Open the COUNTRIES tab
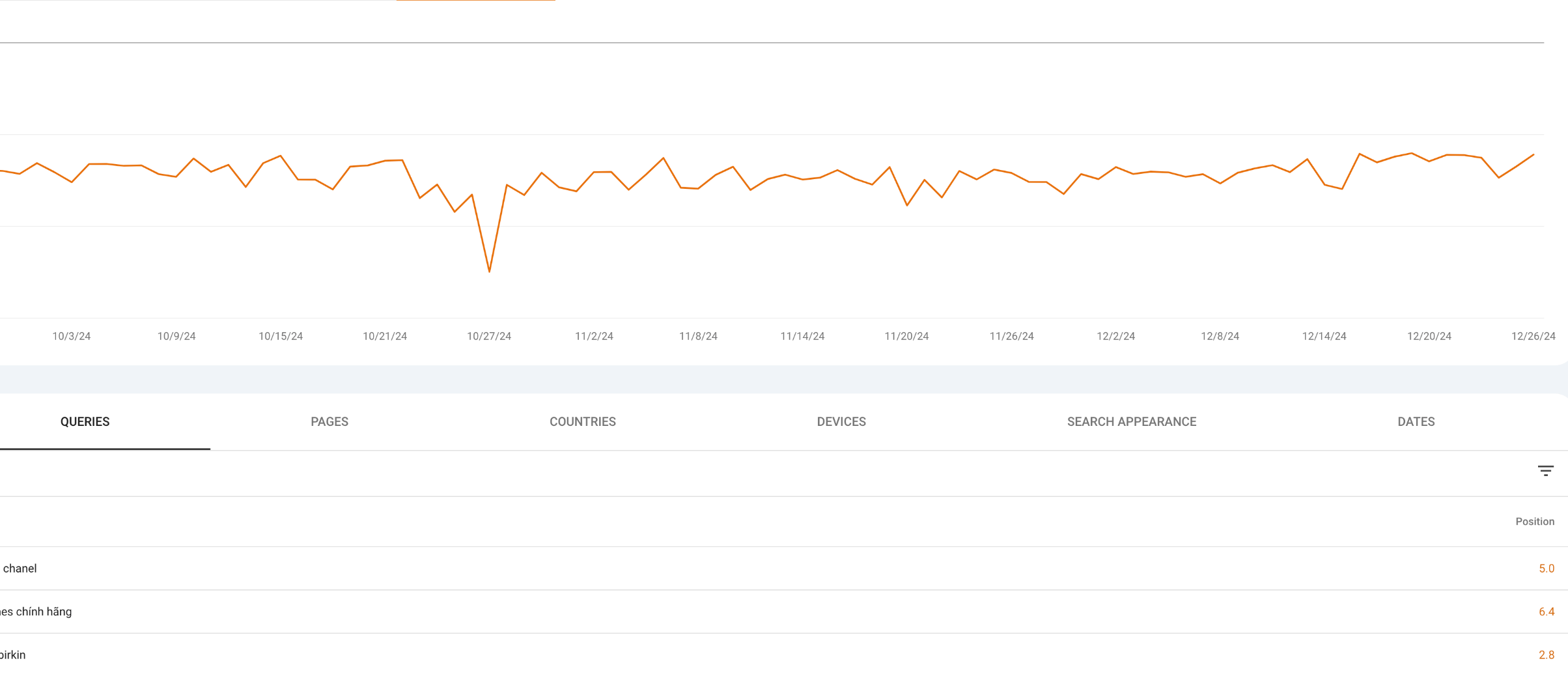The height and width of the screenshot is (676, 1568). pyautogui.click(x=583, y=421)
